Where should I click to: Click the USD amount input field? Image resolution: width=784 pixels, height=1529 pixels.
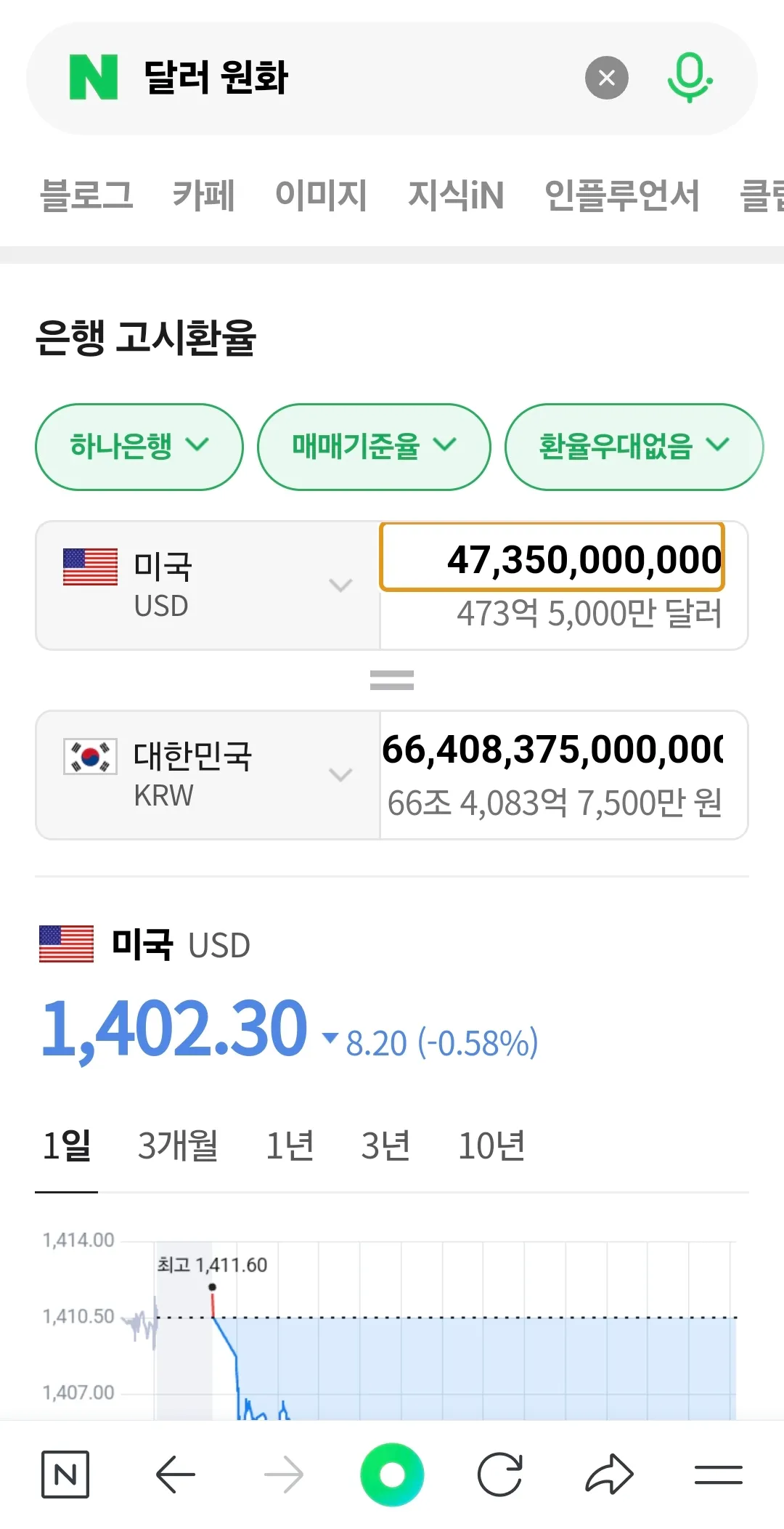pos(552,559)
